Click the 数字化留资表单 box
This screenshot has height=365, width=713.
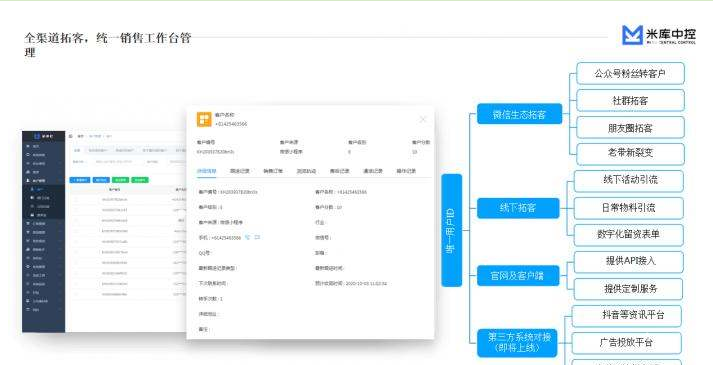point(629,235)
